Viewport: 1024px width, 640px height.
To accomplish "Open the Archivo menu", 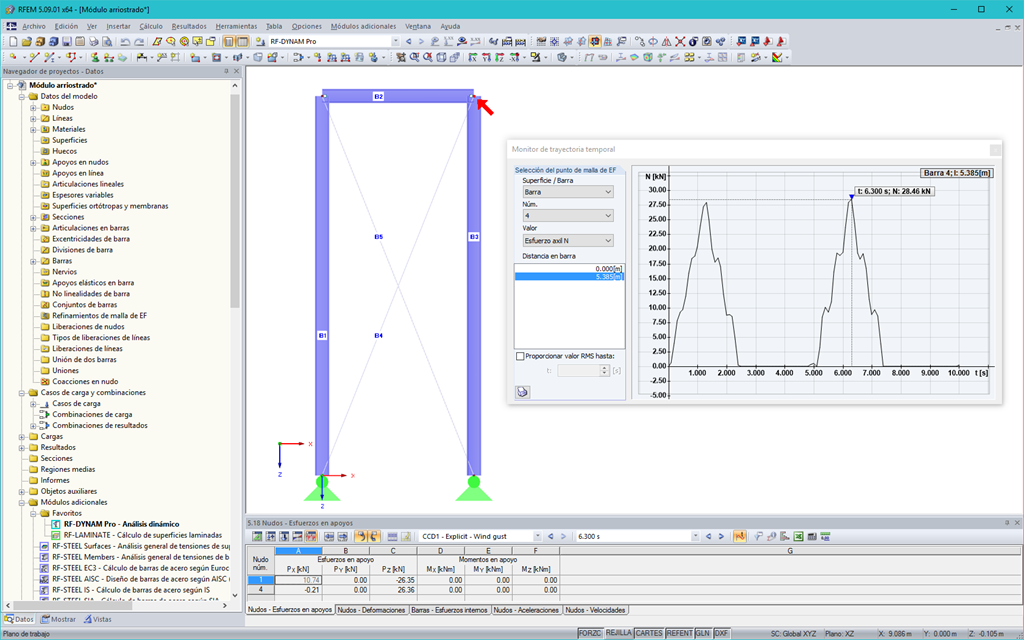I will pos(34,26).
